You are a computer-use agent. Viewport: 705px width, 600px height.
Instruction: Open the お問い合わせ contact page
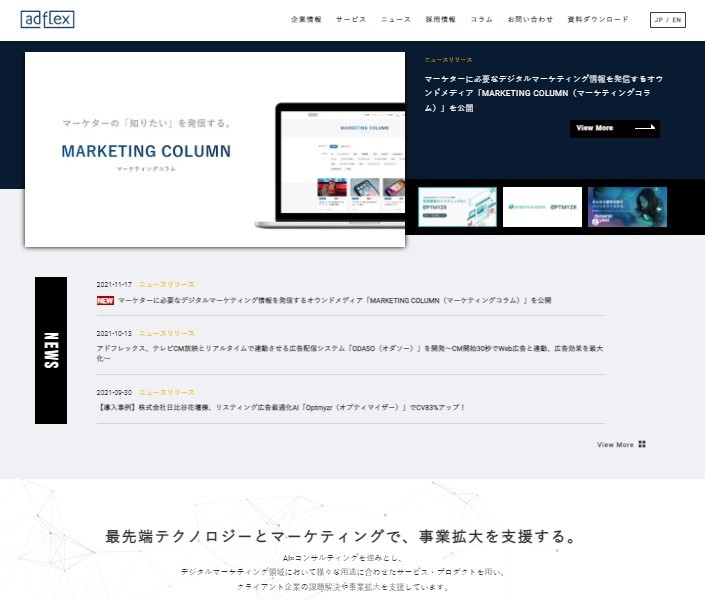530,19
